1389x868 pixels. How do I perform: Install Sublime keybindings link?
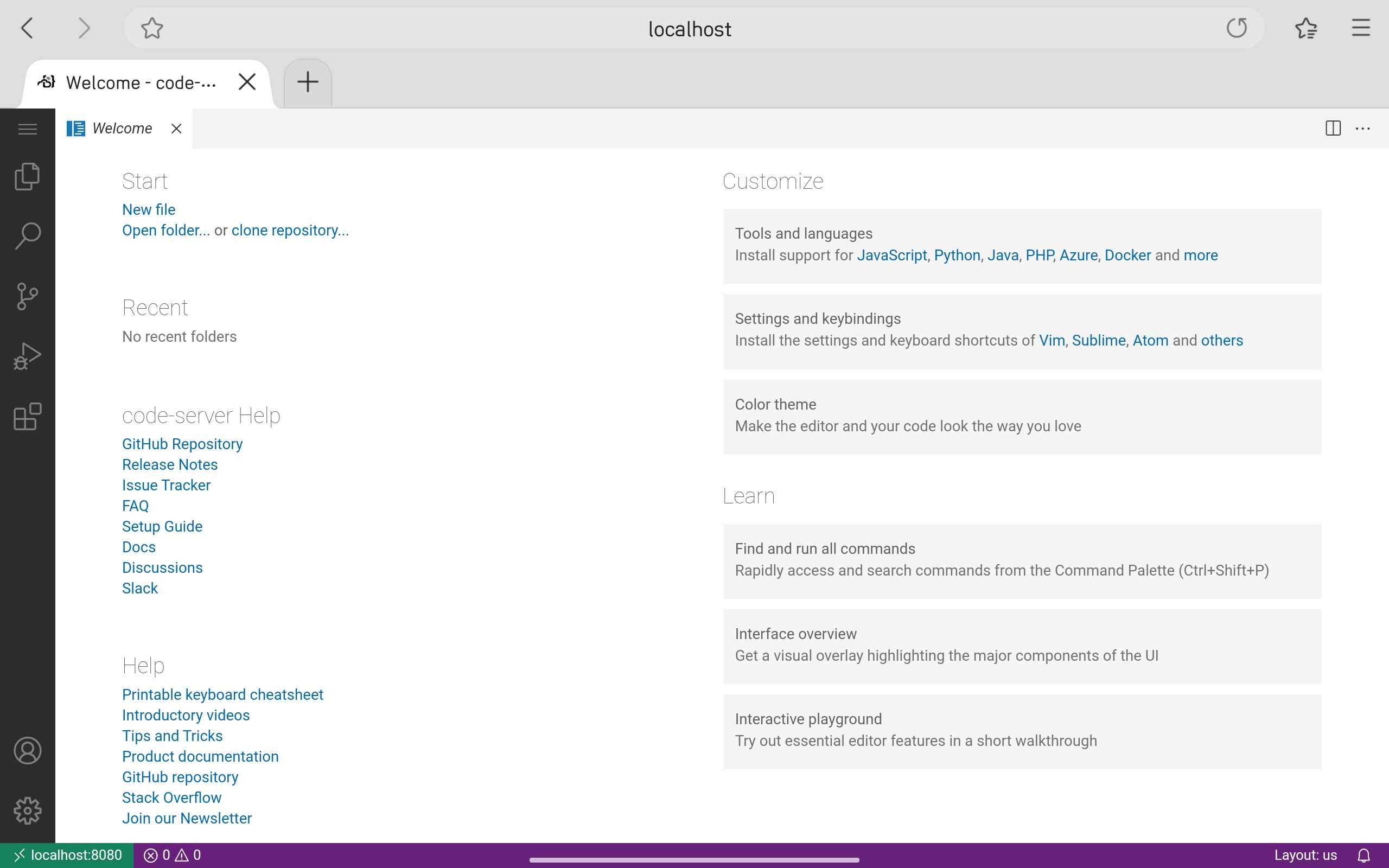(x=1099, y=341)
